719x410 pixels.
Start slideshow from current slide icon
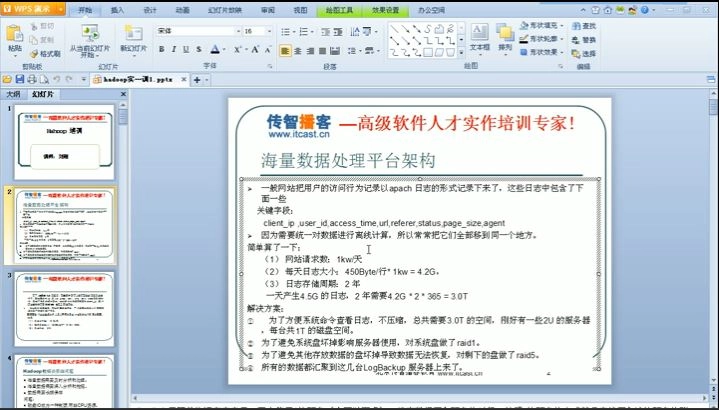pos(90,33)
